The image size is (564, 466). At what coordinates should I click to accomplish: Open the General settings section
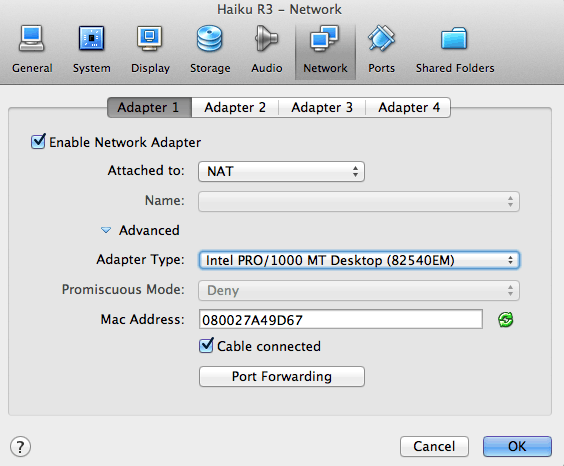pos(32,50)
